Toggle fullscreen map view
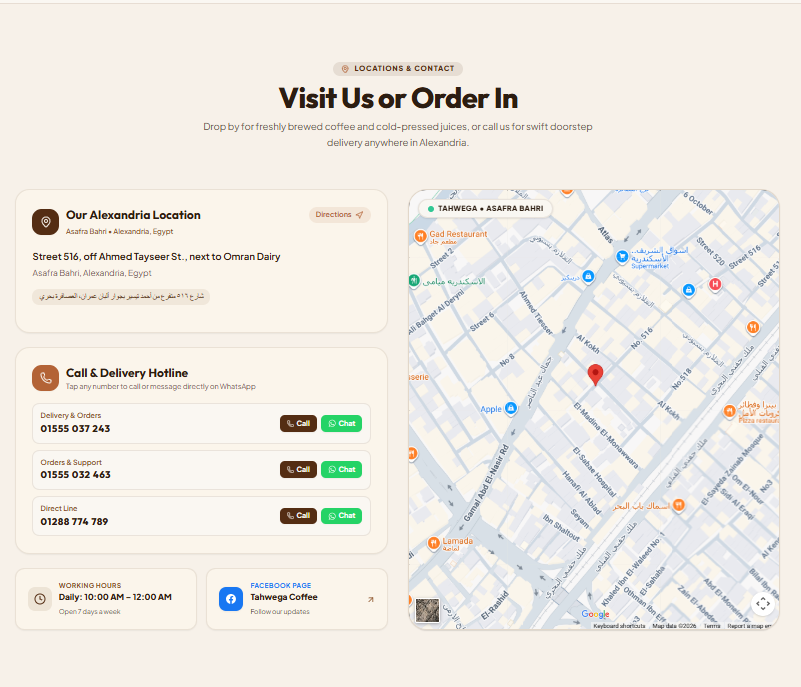Viewport: 801px width, 687px height. pyautogui.click(x=763, y=603)
